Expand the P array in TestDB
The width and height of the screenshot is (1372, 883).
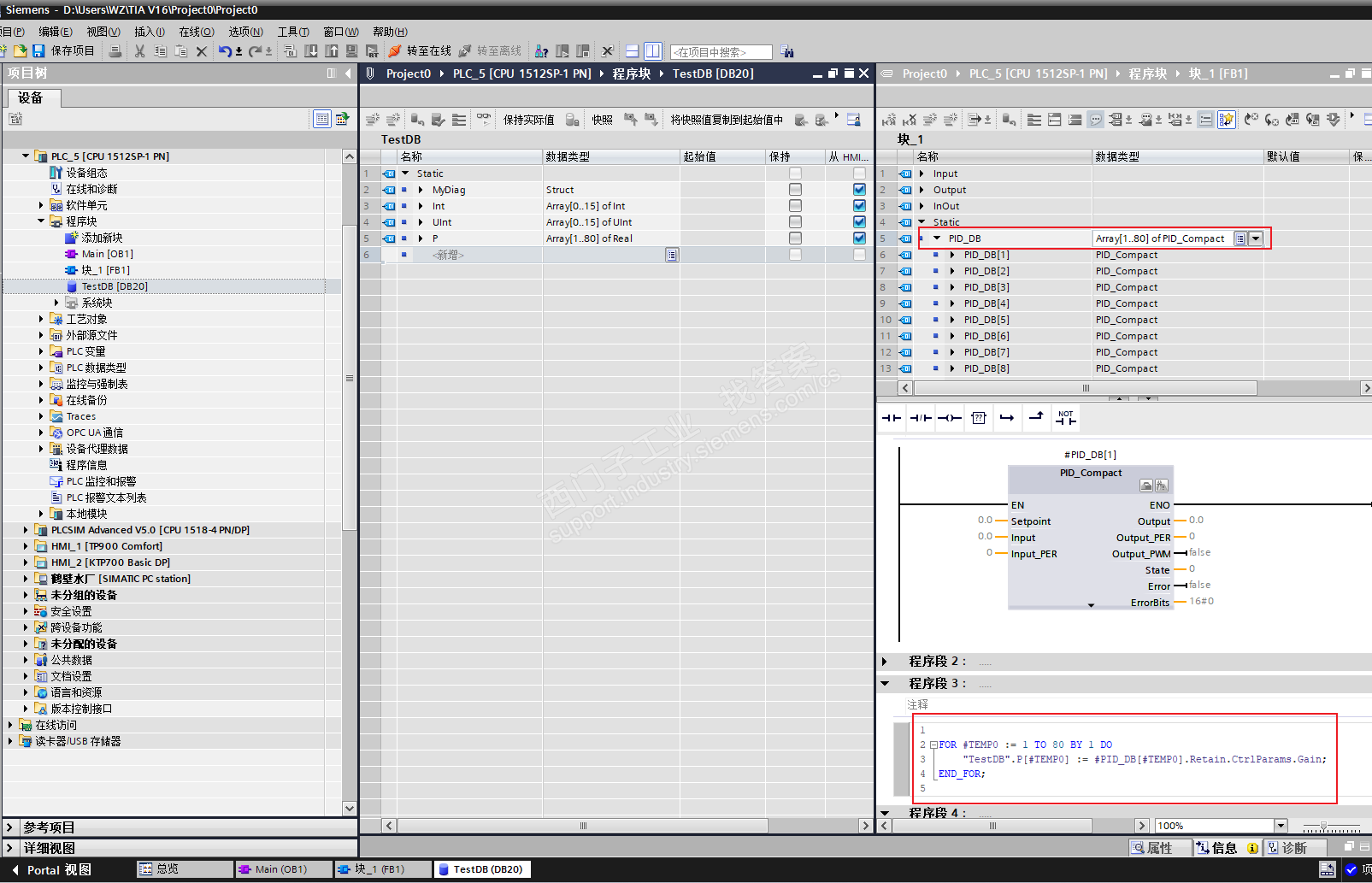point(421,238)
